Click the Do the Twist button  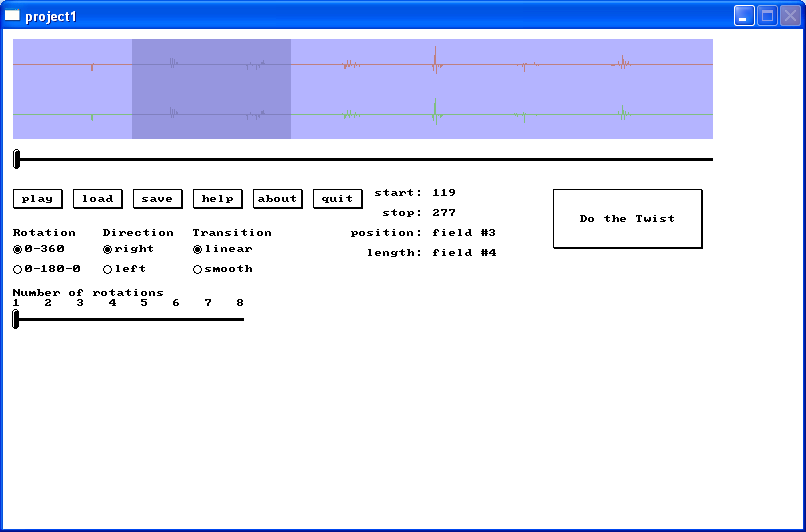click(627, 219)
